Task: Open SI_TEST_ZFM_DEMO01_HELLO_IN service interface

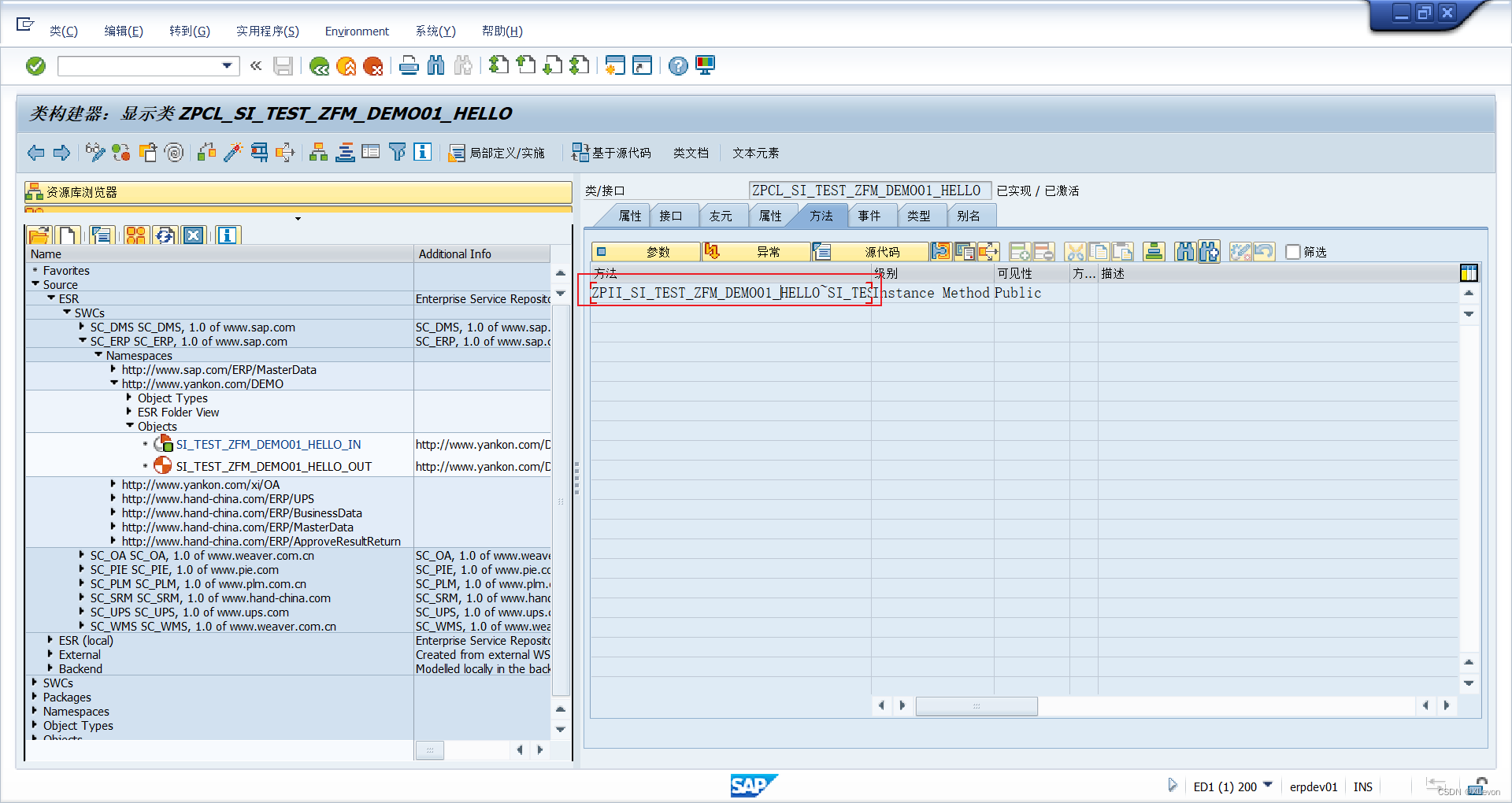Action: coord(266,444)
